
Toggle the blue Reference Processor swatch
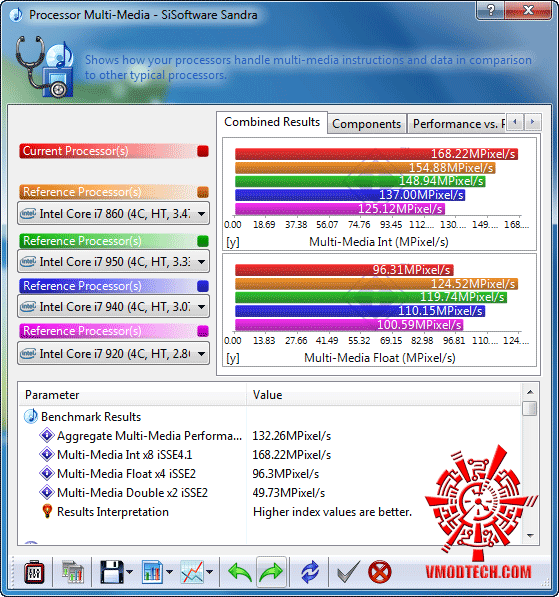pyautogui.click(x=203, y=286)
